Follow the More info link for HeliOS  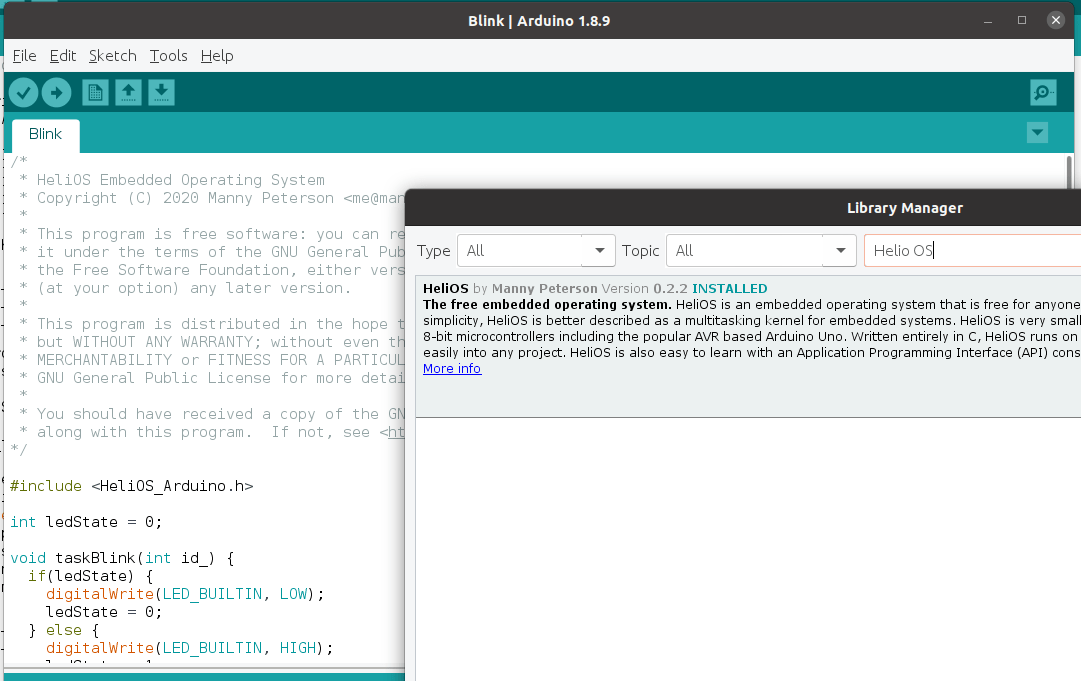click(x=452, y=369)
